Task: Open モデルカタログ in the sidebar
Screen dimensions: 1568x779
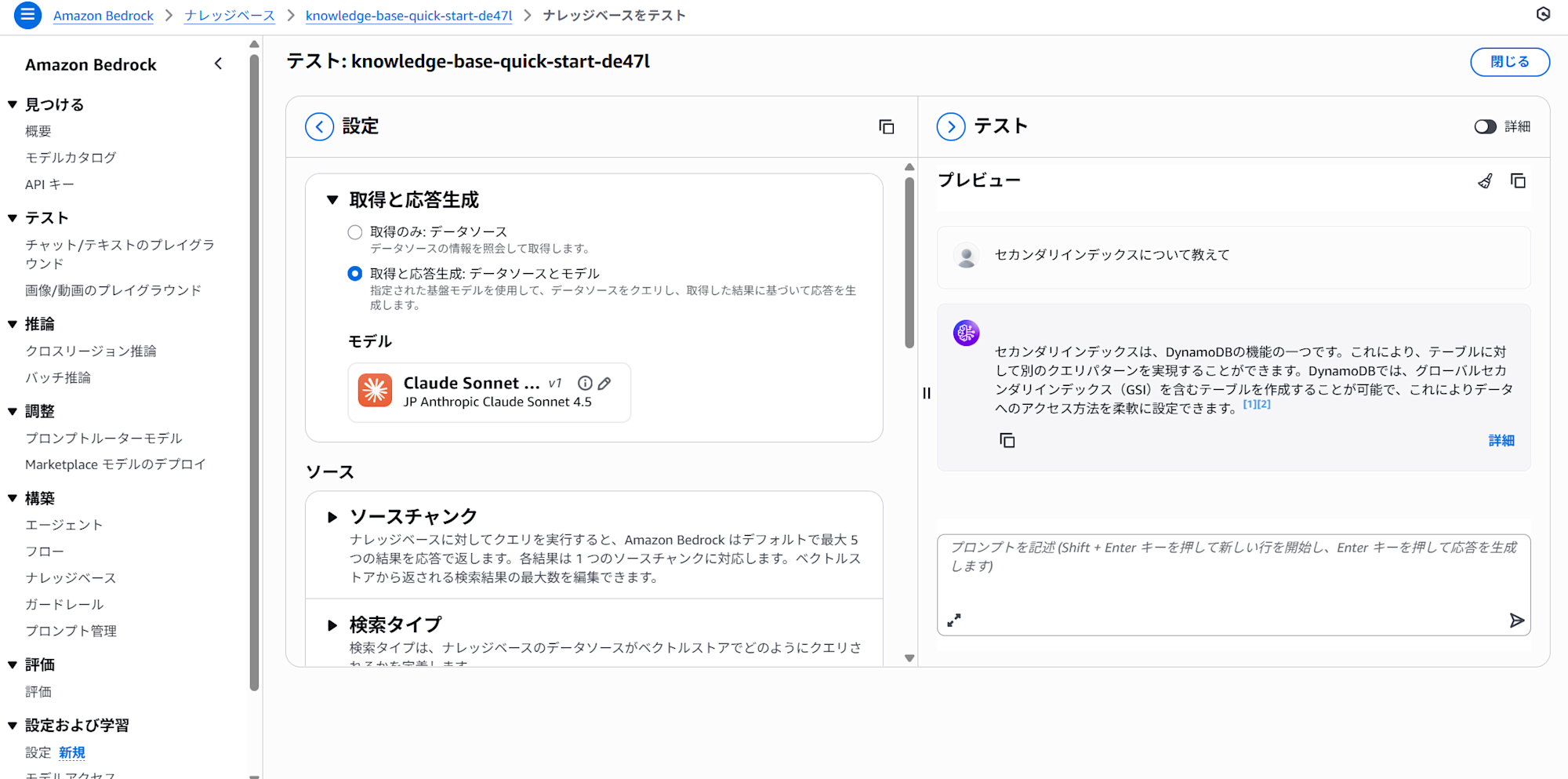Action: (x=71, y=158)
